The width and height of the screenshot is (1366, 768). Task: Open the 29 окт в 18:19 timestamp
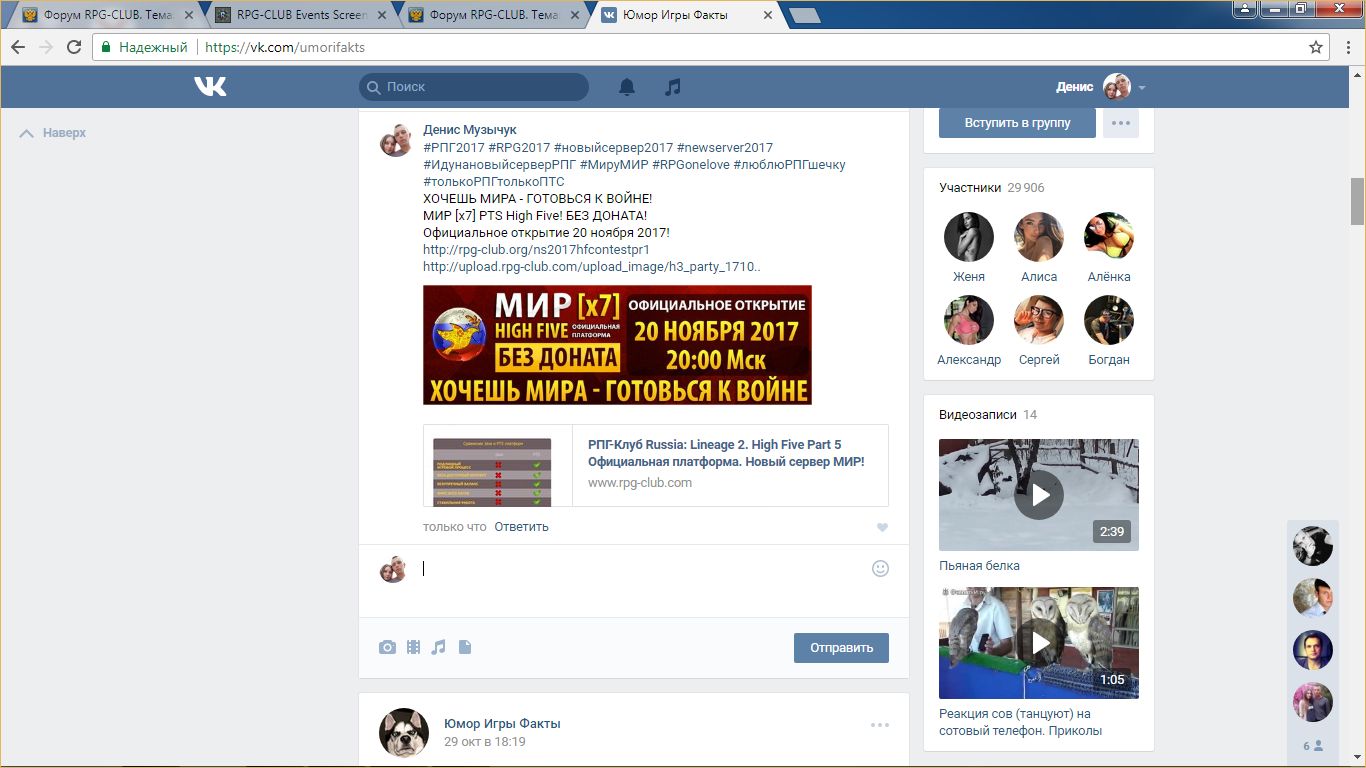tap(484, 742)
